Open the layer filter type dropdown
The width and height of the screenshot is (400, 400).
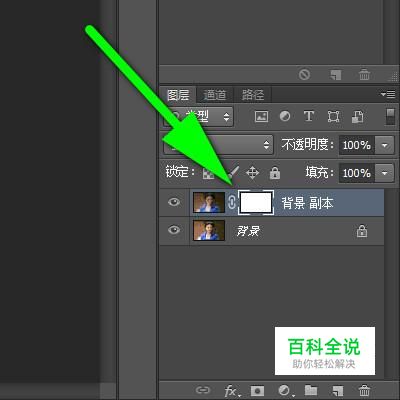coord(198,117)
